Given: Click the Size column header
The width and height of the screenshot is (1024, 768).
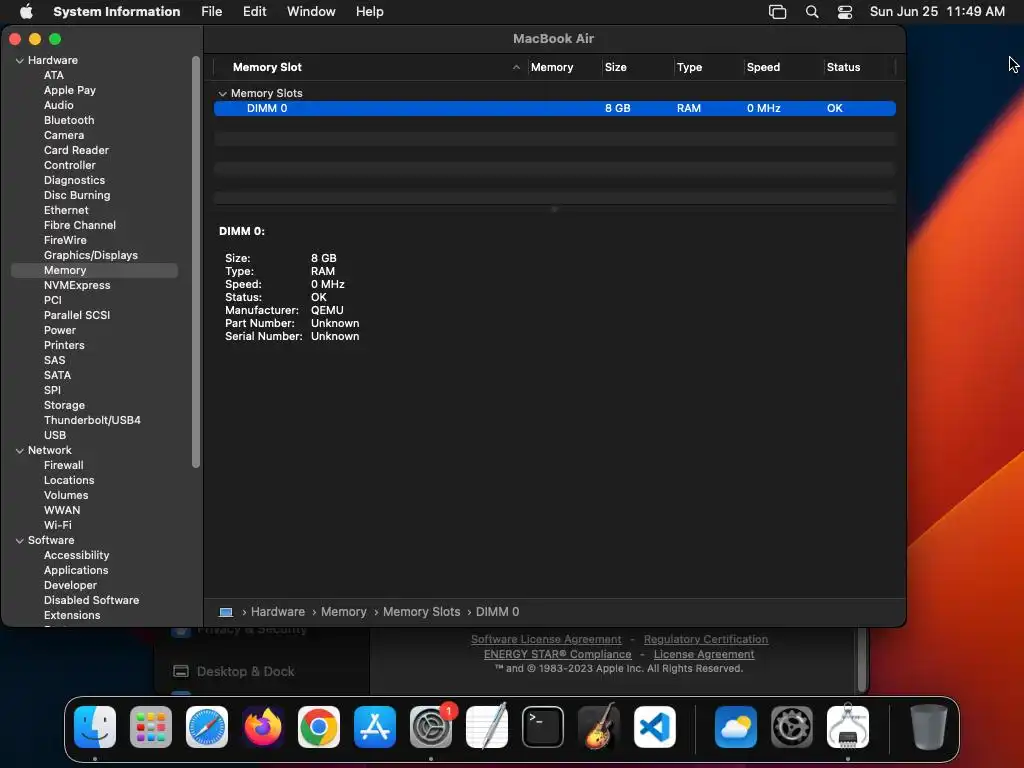Looking at the screenshot, I should coord(616,67).
